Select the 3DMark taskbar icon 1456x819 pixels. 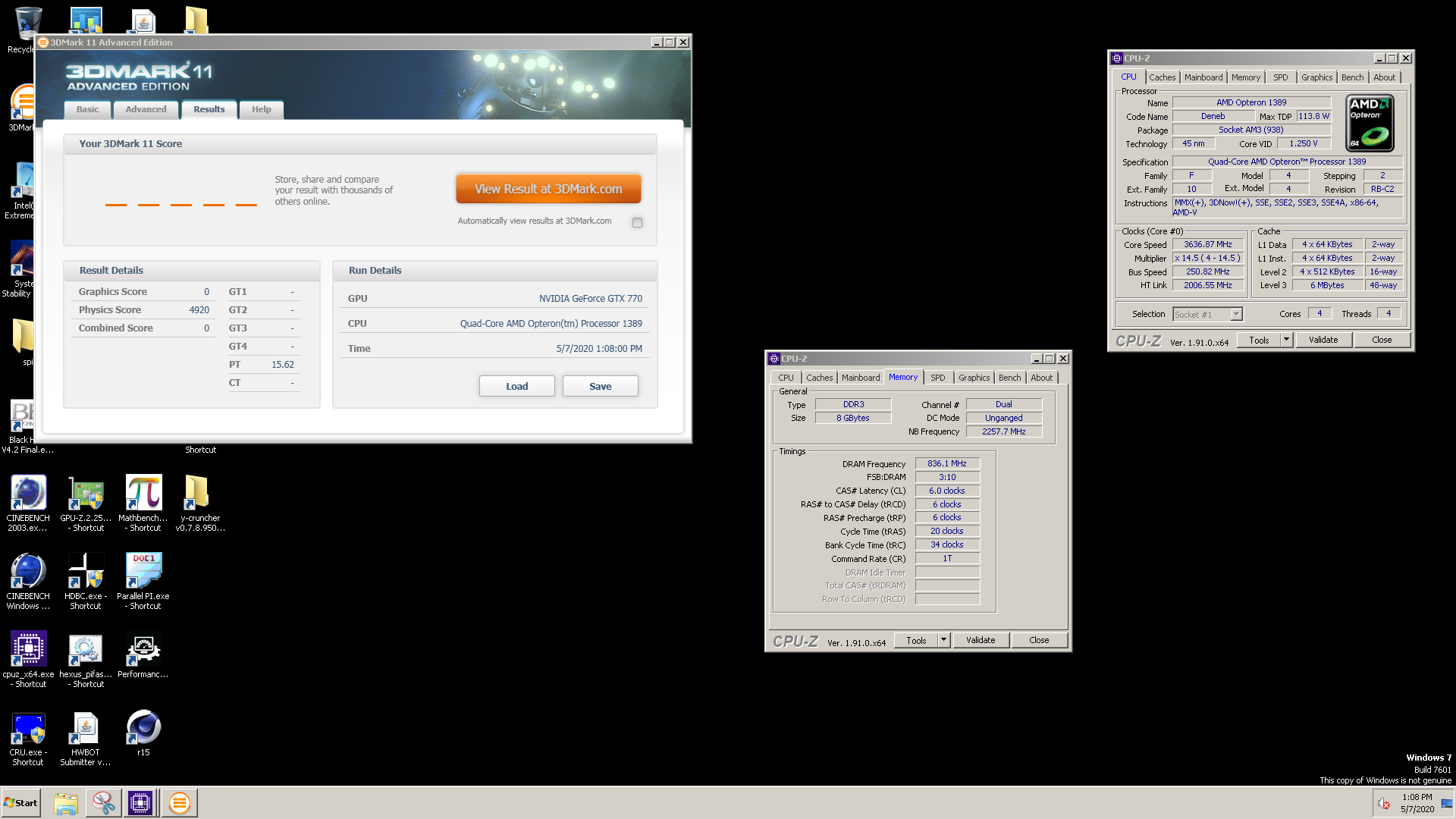pyautogui.click(x=179, y=803)
